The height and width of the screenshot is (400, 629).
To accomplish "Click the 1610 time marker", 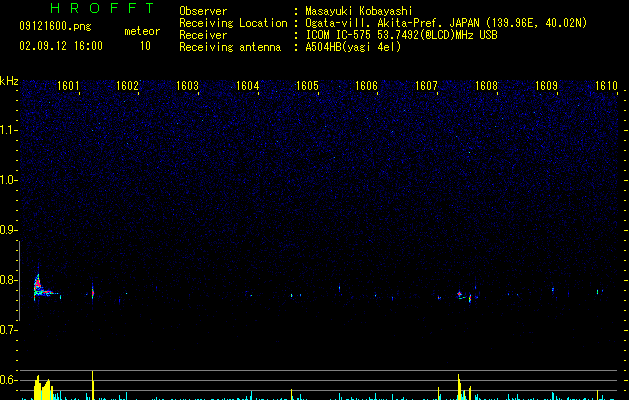I will pyautogui.click(x=606, y=85).
